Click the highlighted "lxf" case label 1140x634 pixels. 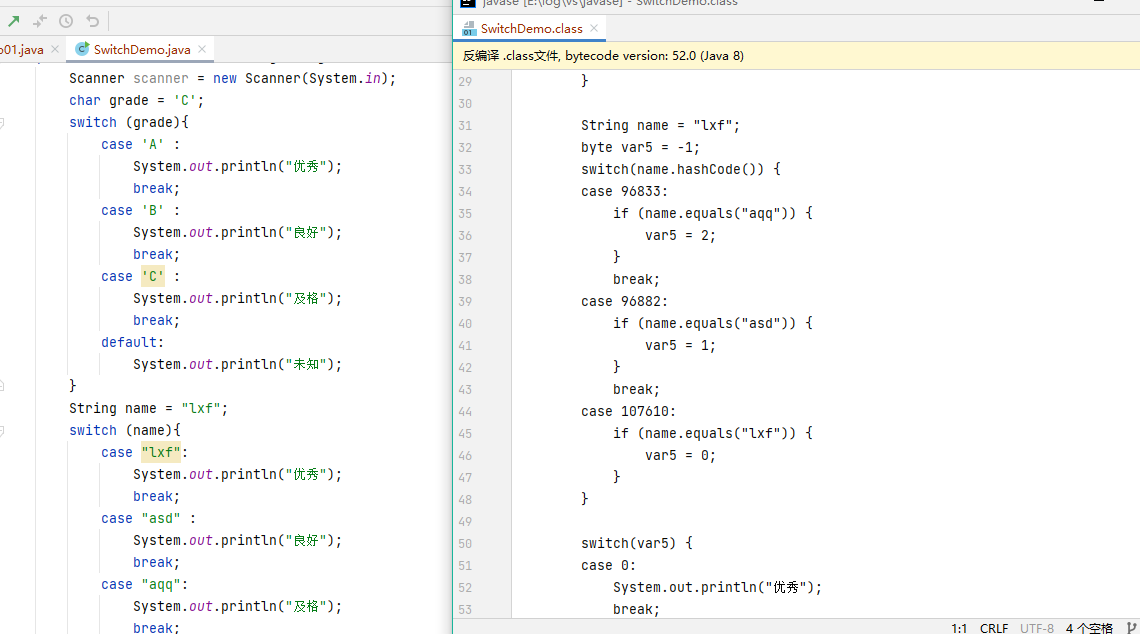(161, 452)
